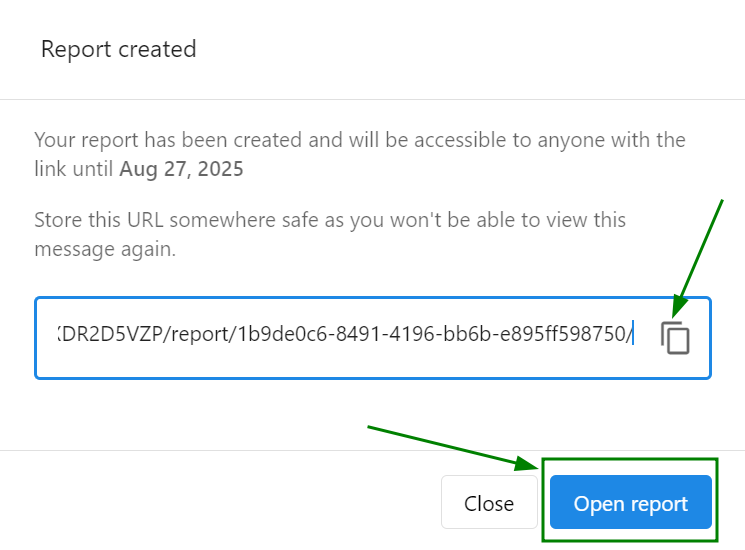Click the DR2D5VZP portion of the link
This screenshot has height=550, width=745.
point(112,334)
